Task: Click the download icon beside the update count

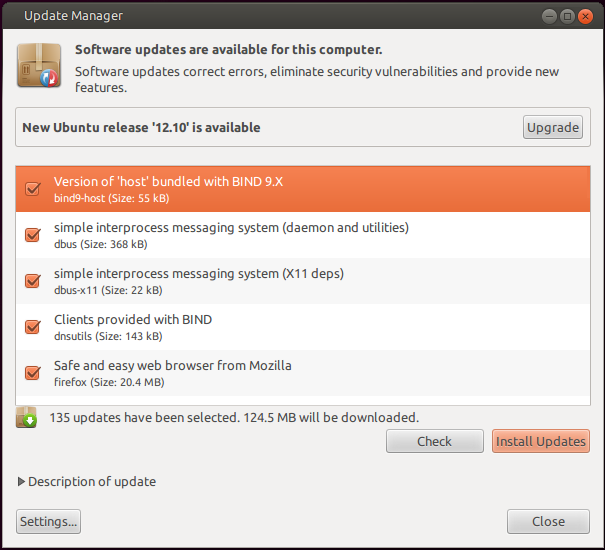Action: 27,417
